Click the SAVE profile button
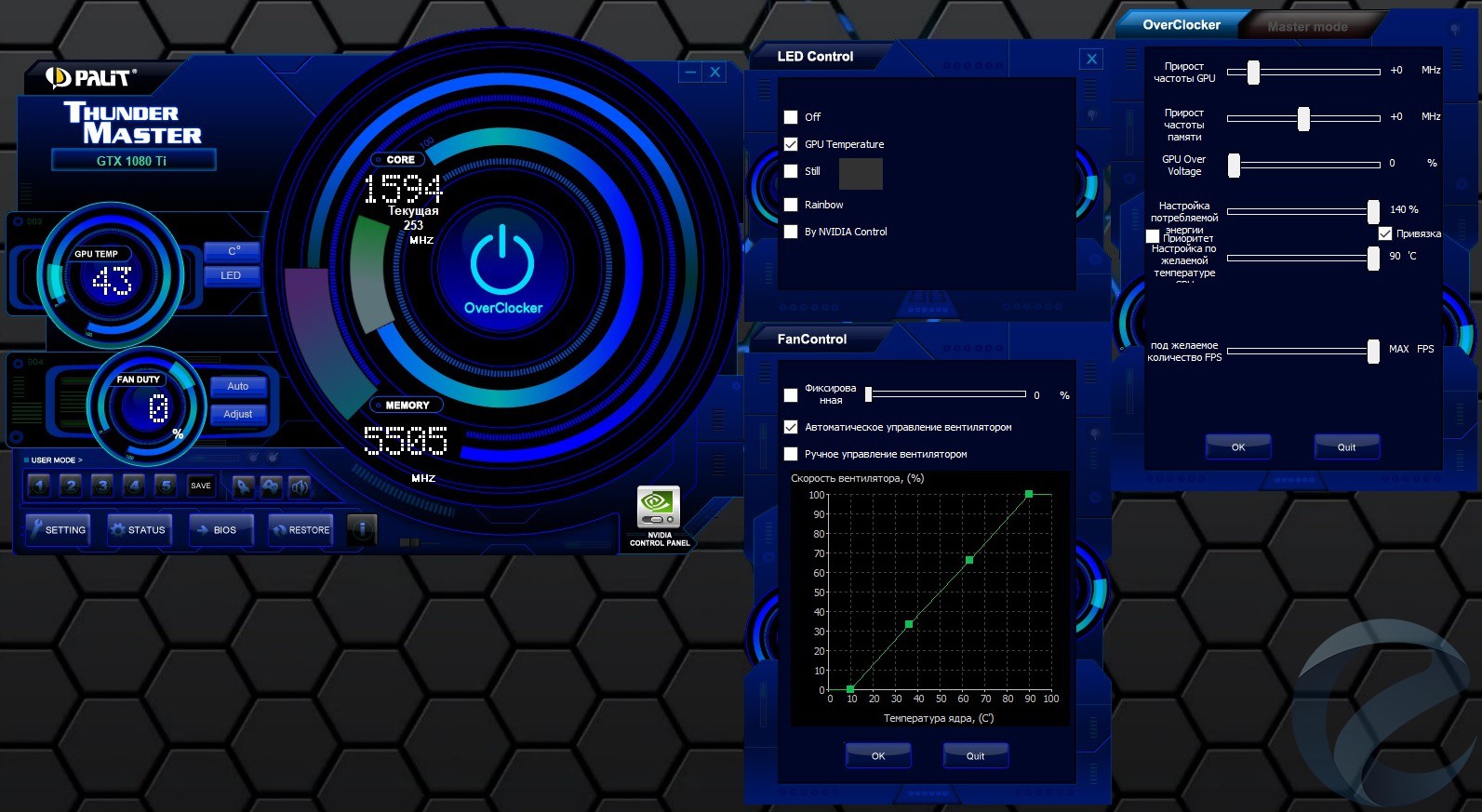The height and width of the screenshot is (812, 1482). coord(201,486)
